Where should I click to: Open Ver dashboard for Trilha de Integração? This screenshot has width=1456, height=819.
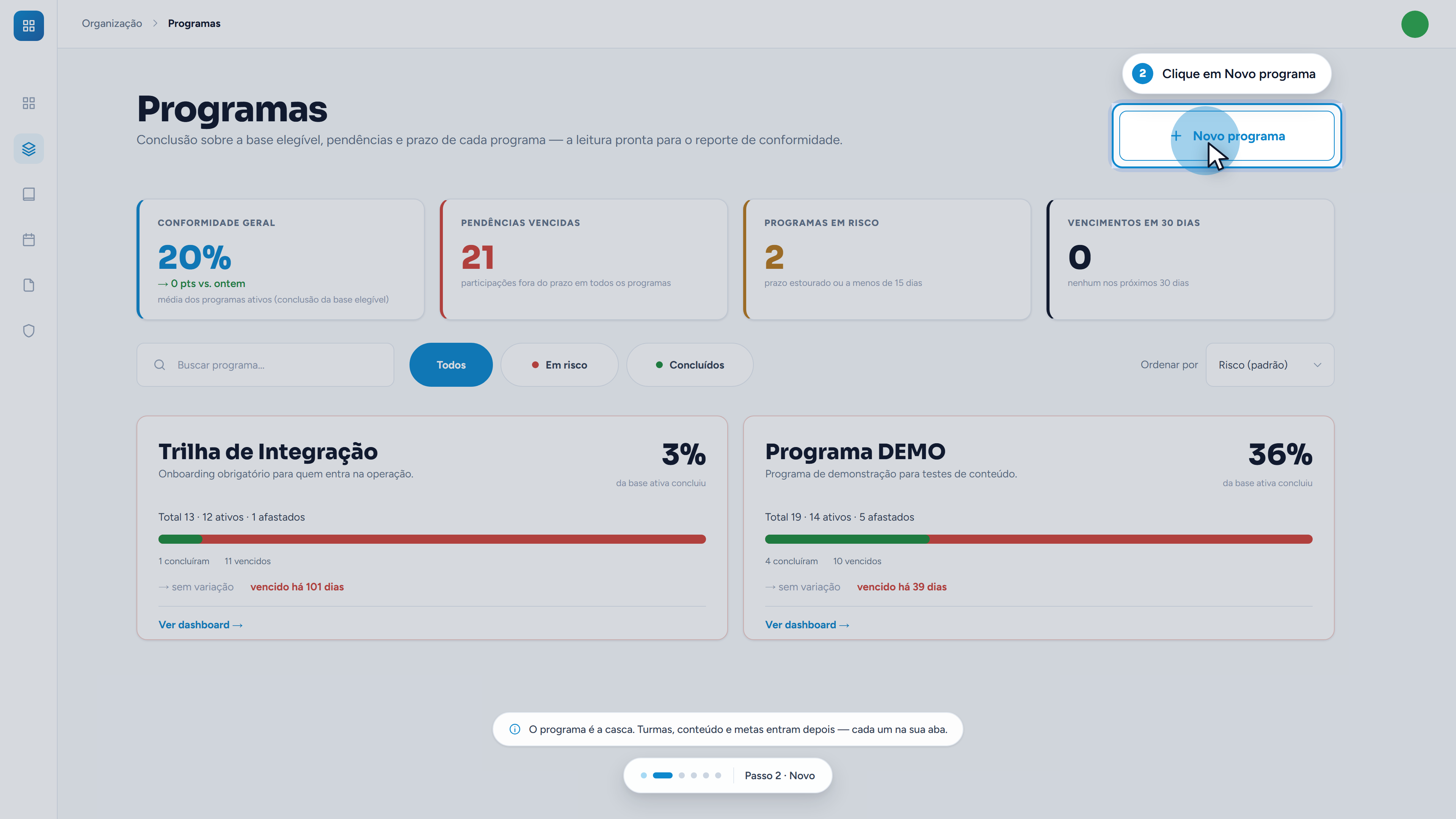pyautogui.click(x=201, y=624)
